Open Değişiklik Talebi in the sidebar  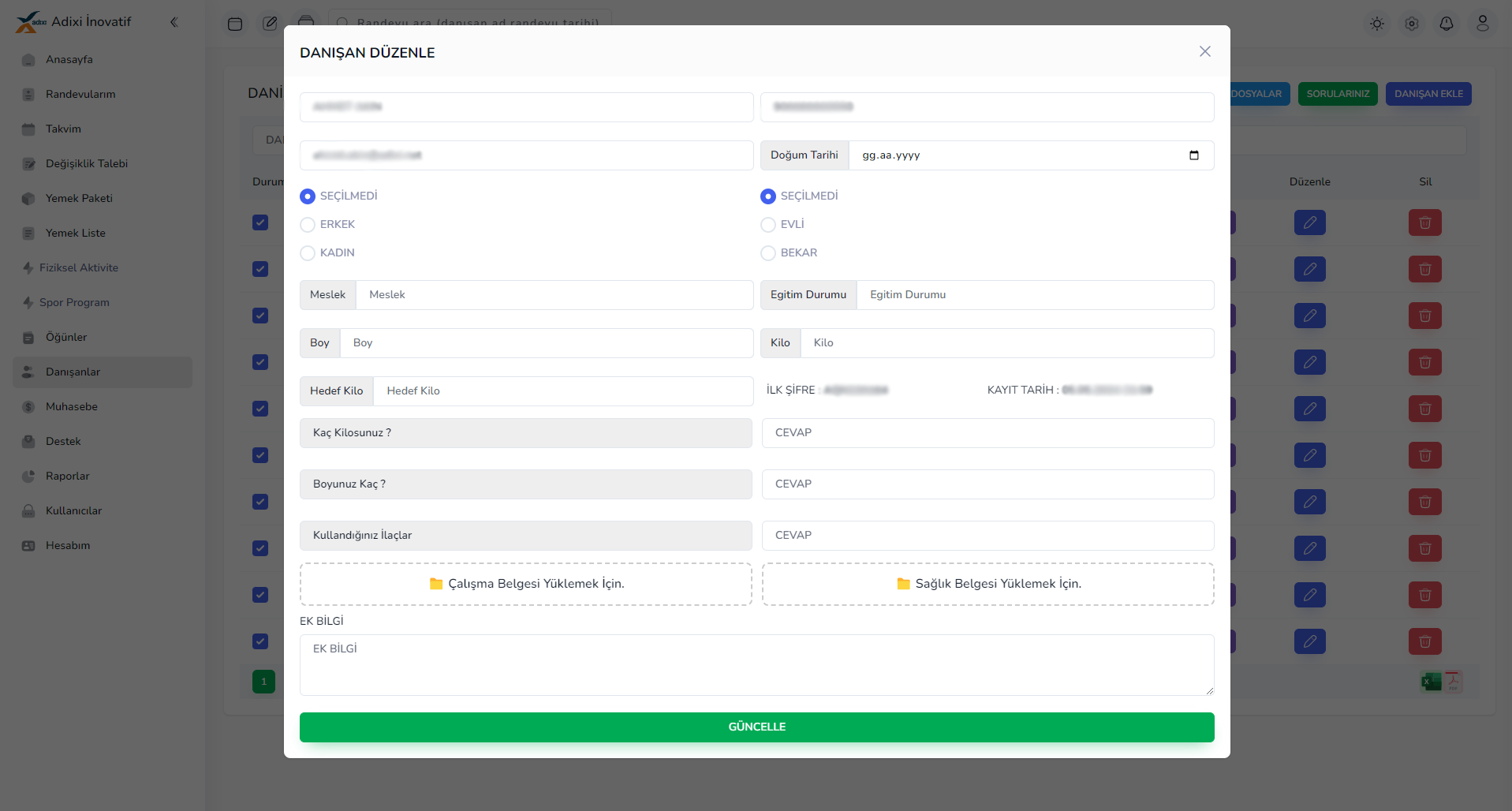pos(103,164)
